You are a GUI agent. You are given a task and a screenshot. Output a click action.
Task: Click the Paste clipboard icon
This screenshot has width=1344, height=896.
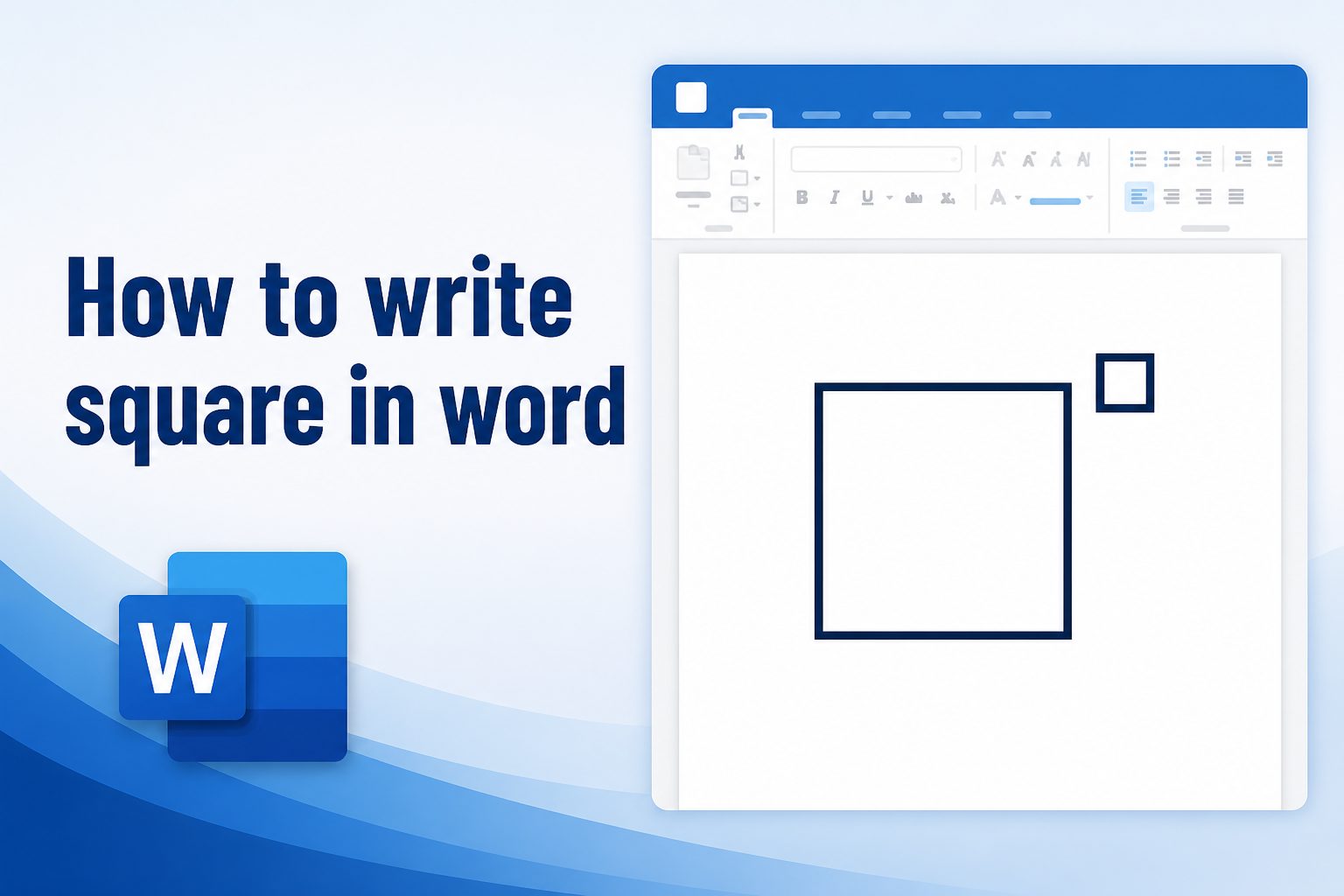coord(693,163)
